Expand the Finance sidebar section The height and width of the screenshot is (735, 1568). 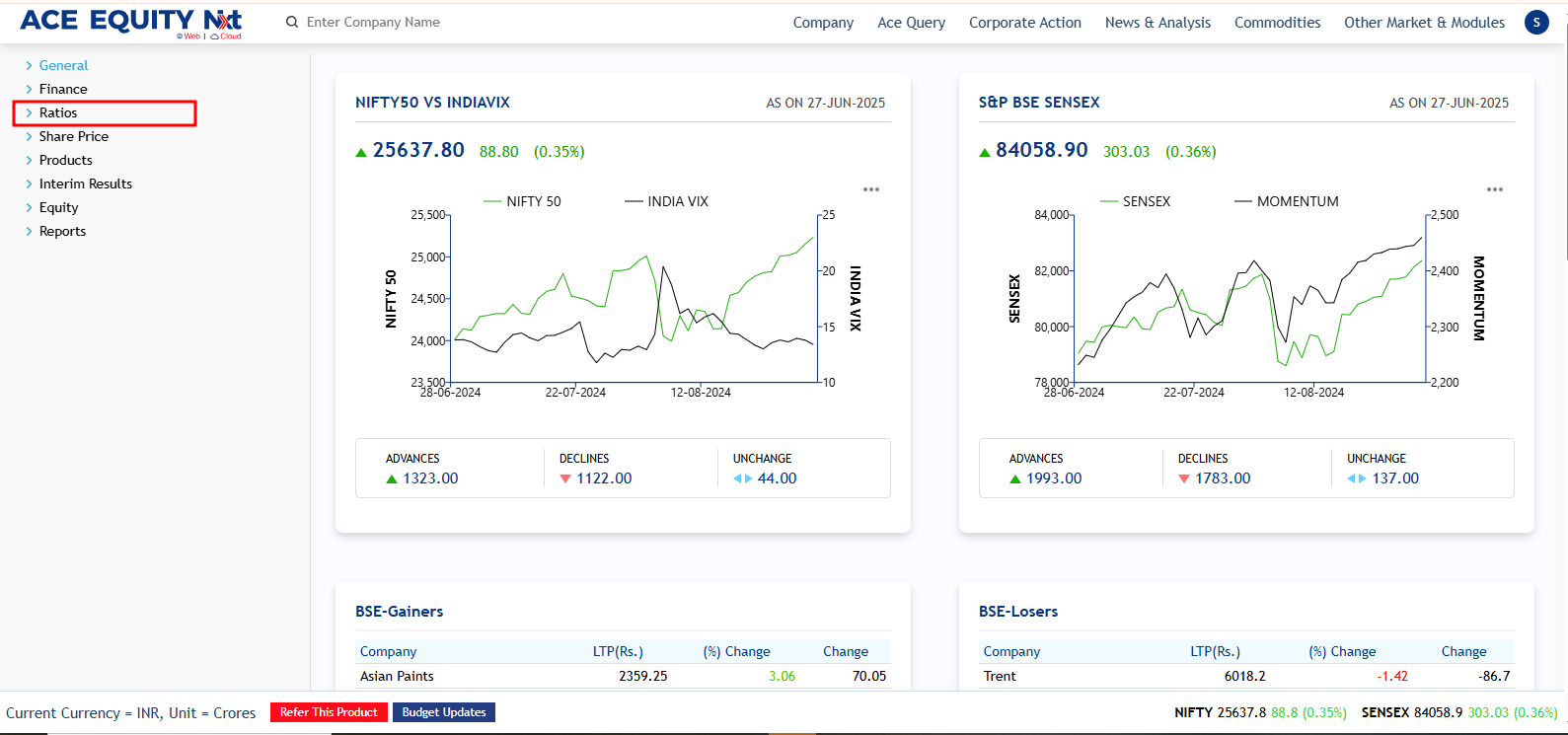pos(63,90)
